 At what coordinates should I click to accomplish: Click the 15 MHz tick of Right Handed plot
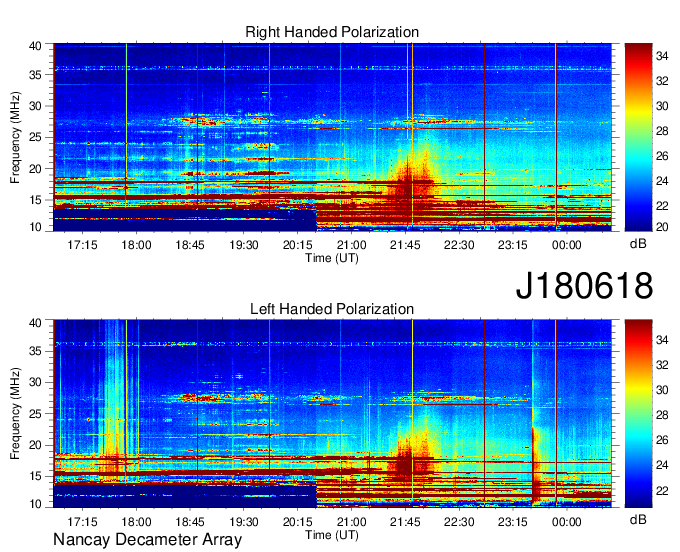tap(35, 200)
